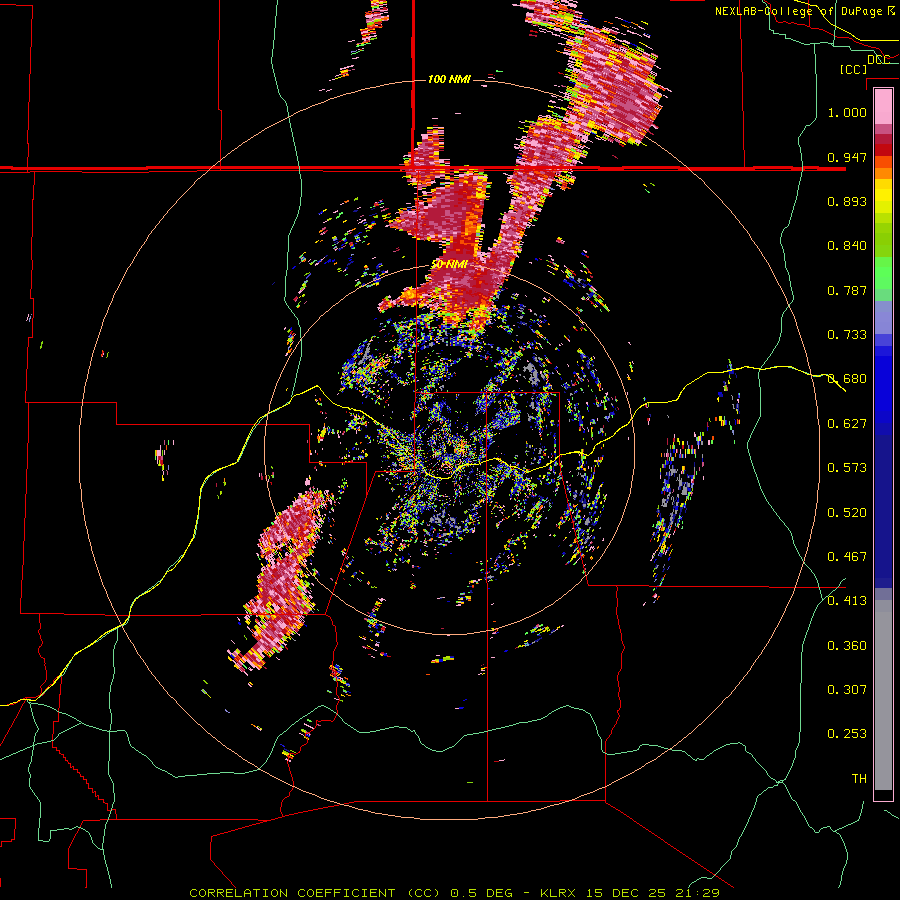Click the 0.253 scale value
The height and width of the screenshot is (900, 900).
pyautogui.click(x=847, y=734)
